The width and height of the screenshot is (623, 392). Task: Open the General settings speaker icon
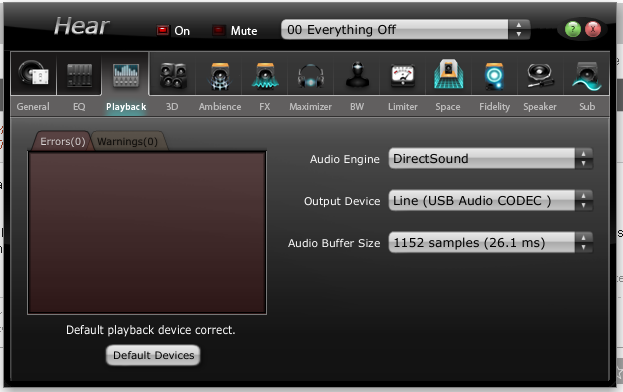33,74
